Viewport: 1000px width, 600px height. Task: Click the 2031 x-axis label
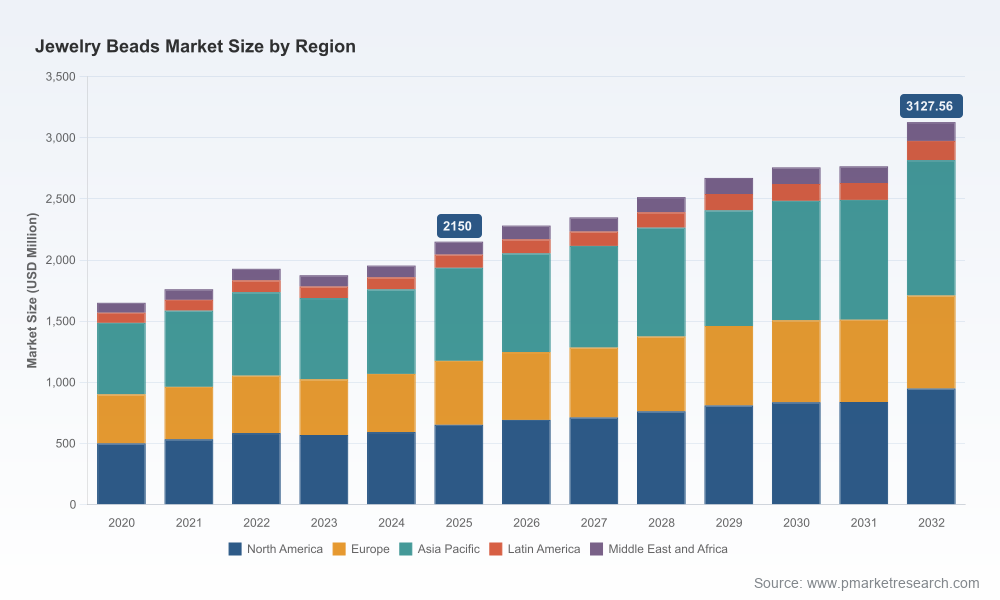[x=864, y=523]
